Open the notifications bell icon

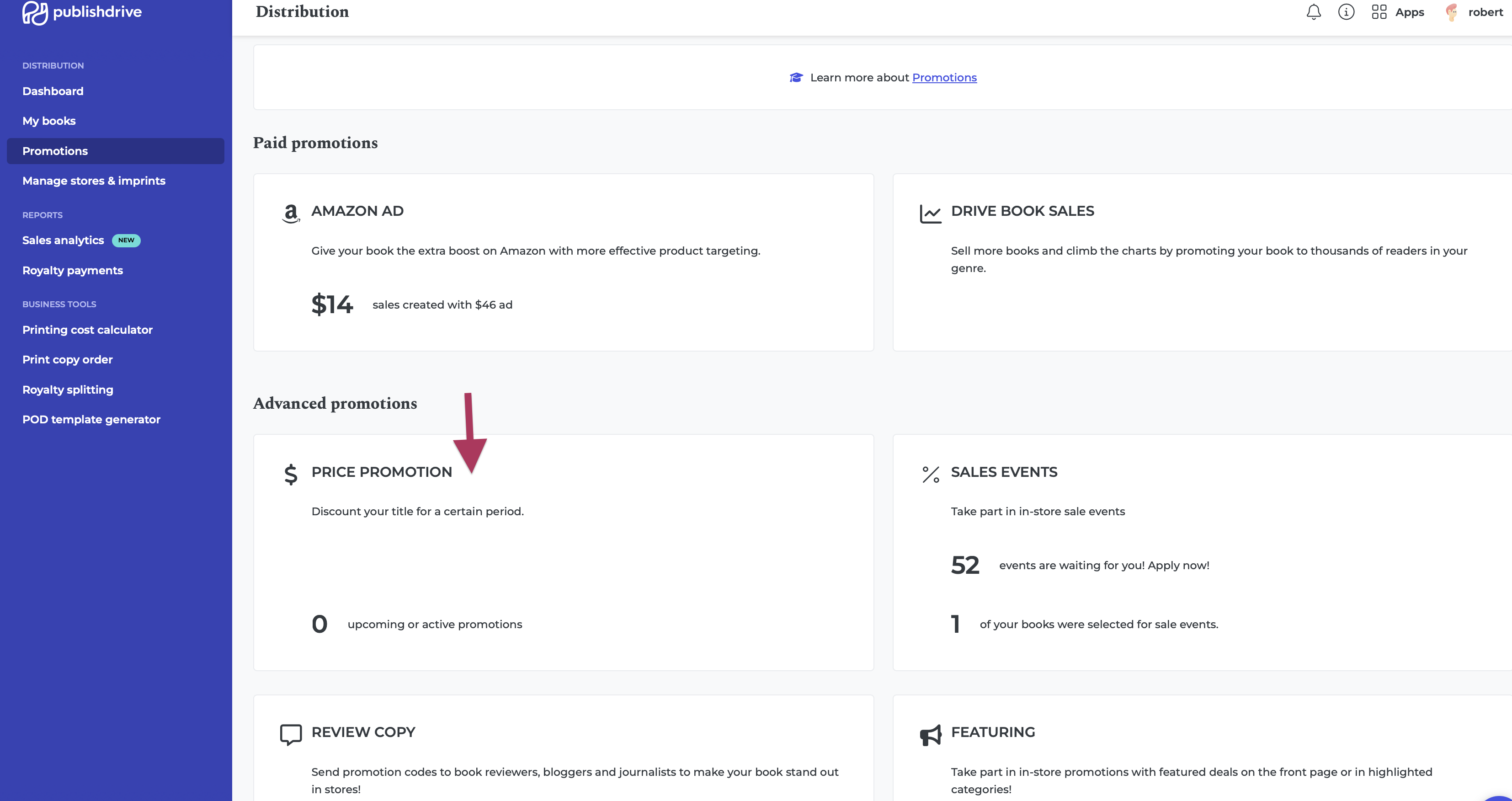1313,12
